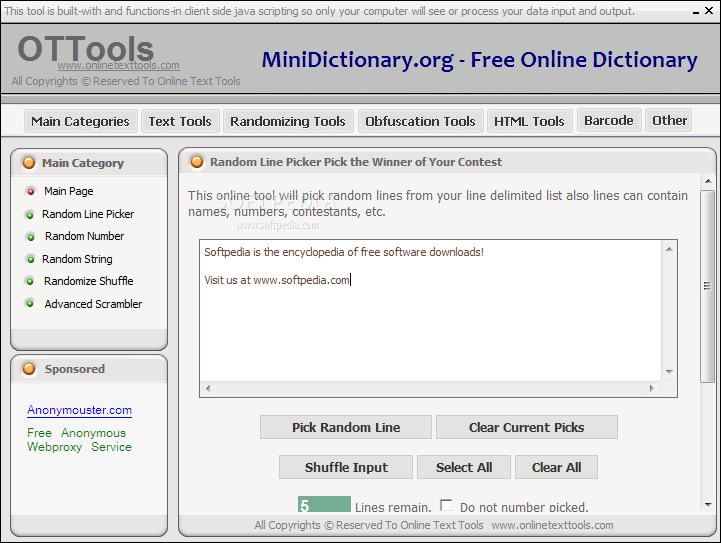Open Random Line Picker from sidebar
This screenshot has height=543, width=721.
(88, 214)
